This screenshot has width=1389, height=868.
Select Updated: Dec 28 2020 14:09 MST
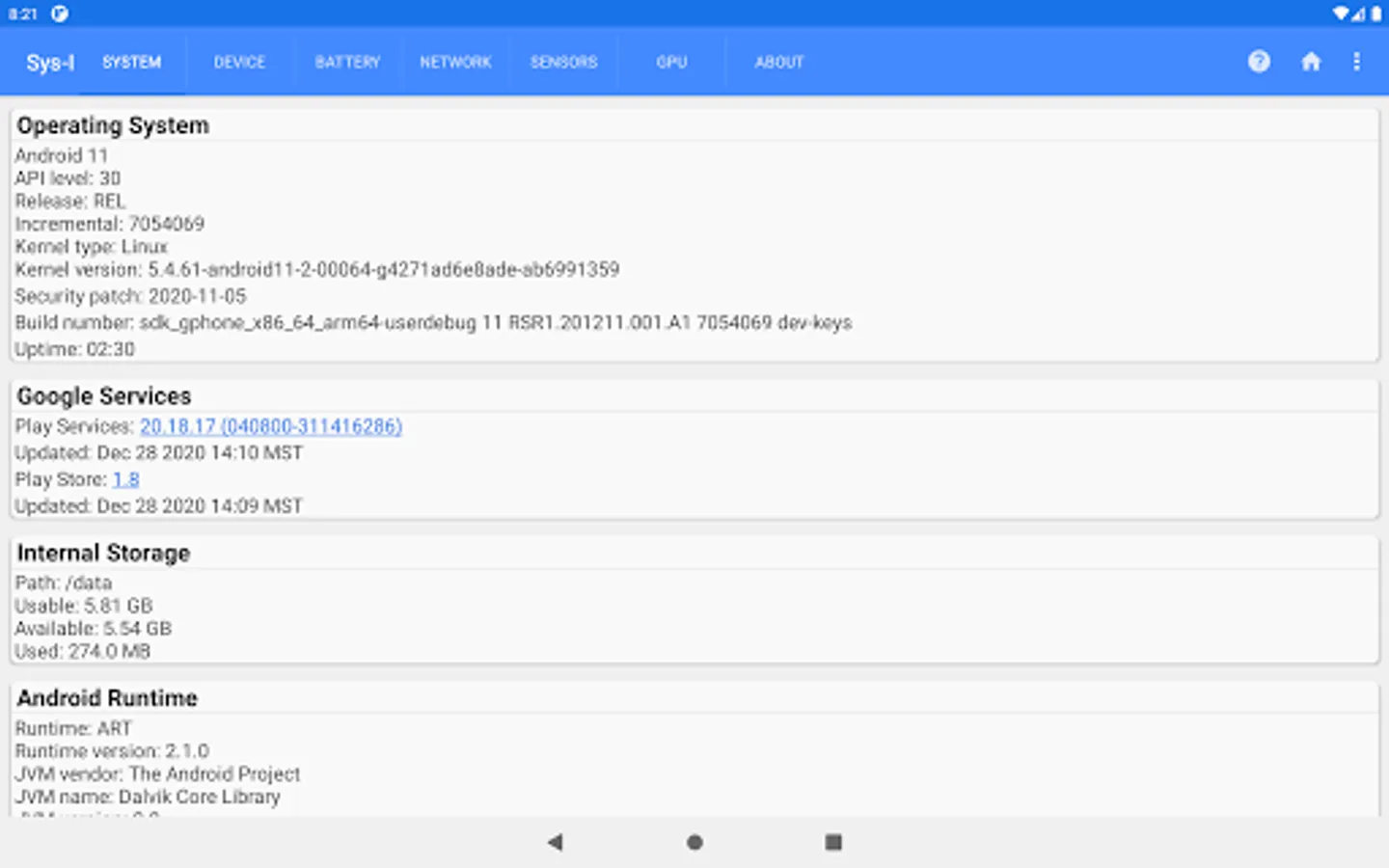click(x=158, y=506)
